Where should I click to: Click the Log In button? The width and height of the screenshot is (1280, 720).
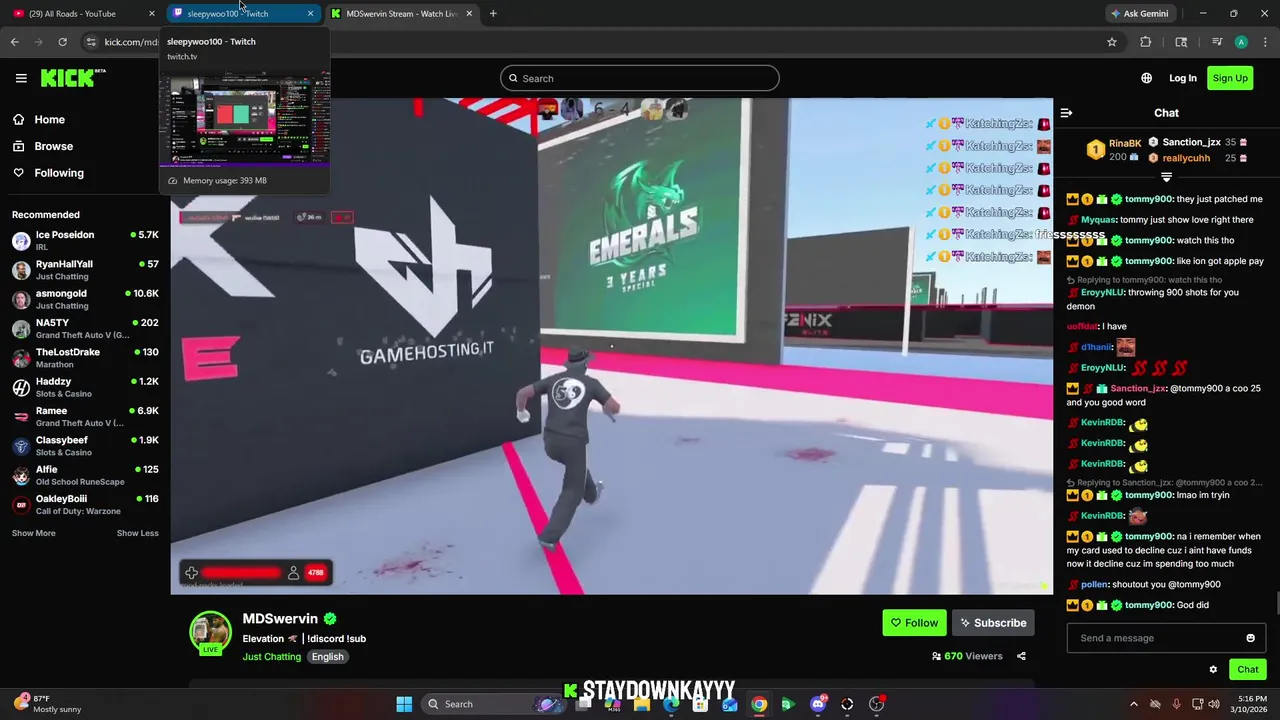pyautogui.click(x=1183, y=78)
